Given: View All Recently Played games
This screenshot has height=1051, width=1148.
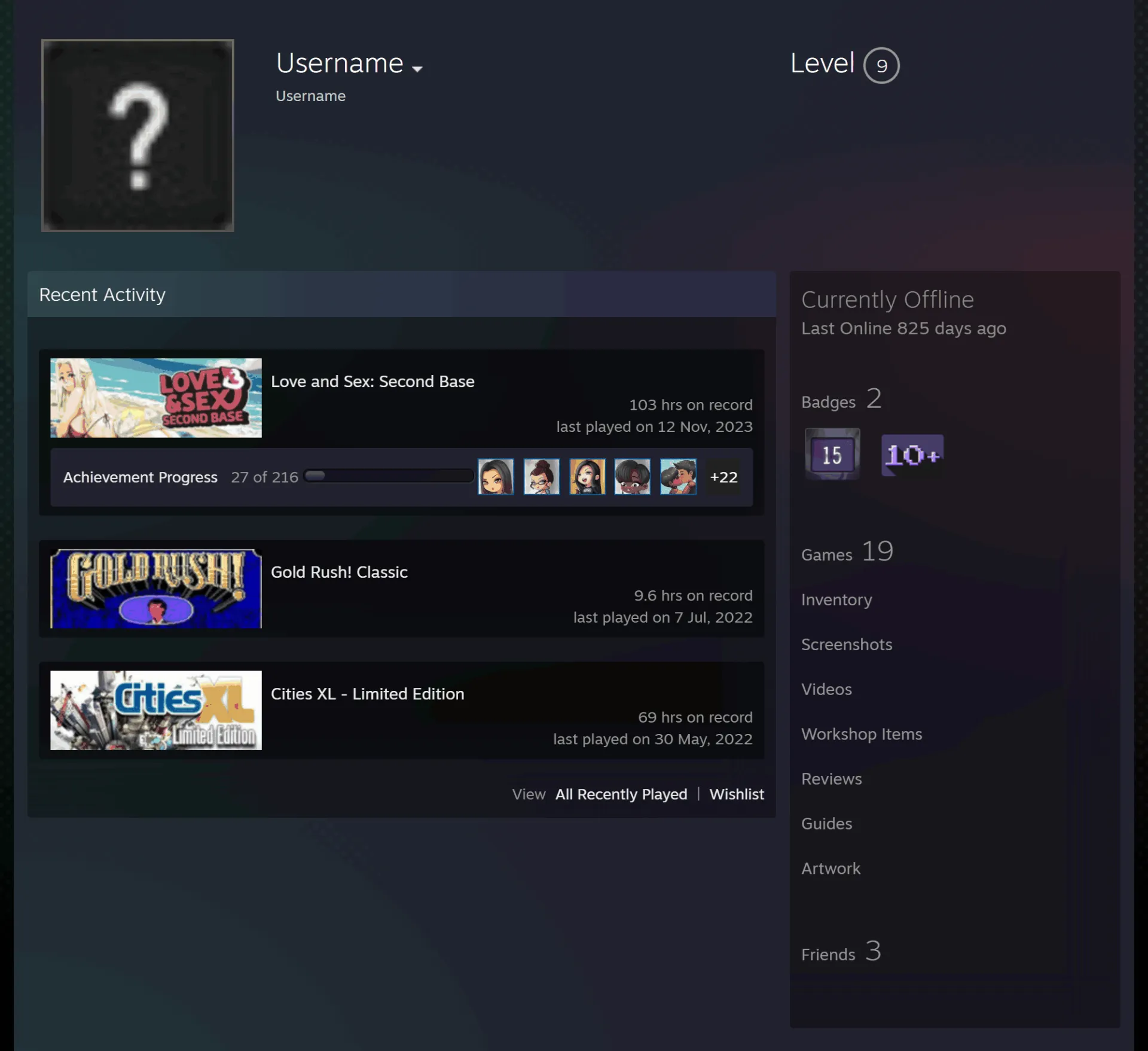Looking at the screenshot, I should pos(621,794).
